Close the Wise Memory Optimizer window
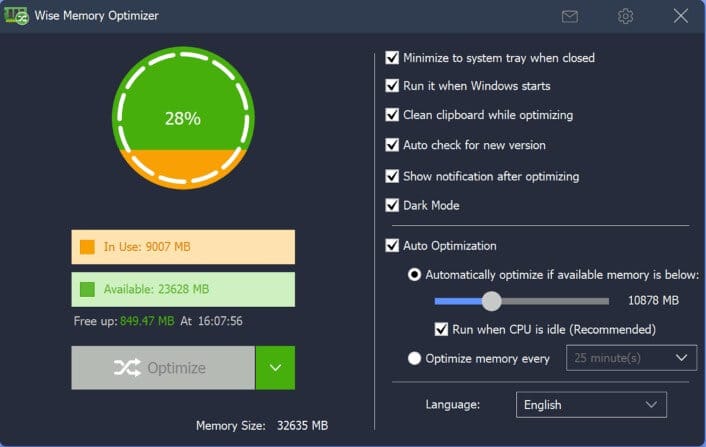 tap(680, 16)
